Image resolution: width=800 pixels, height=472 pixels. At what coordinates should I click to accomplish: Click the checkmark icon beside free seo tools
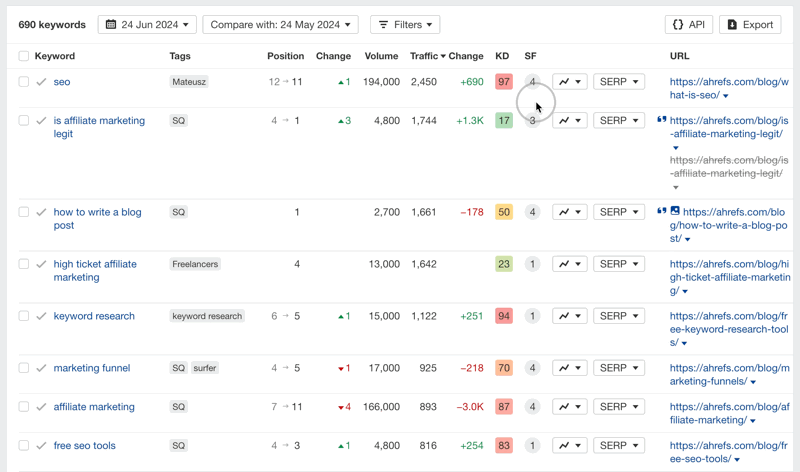coord(41,446)
